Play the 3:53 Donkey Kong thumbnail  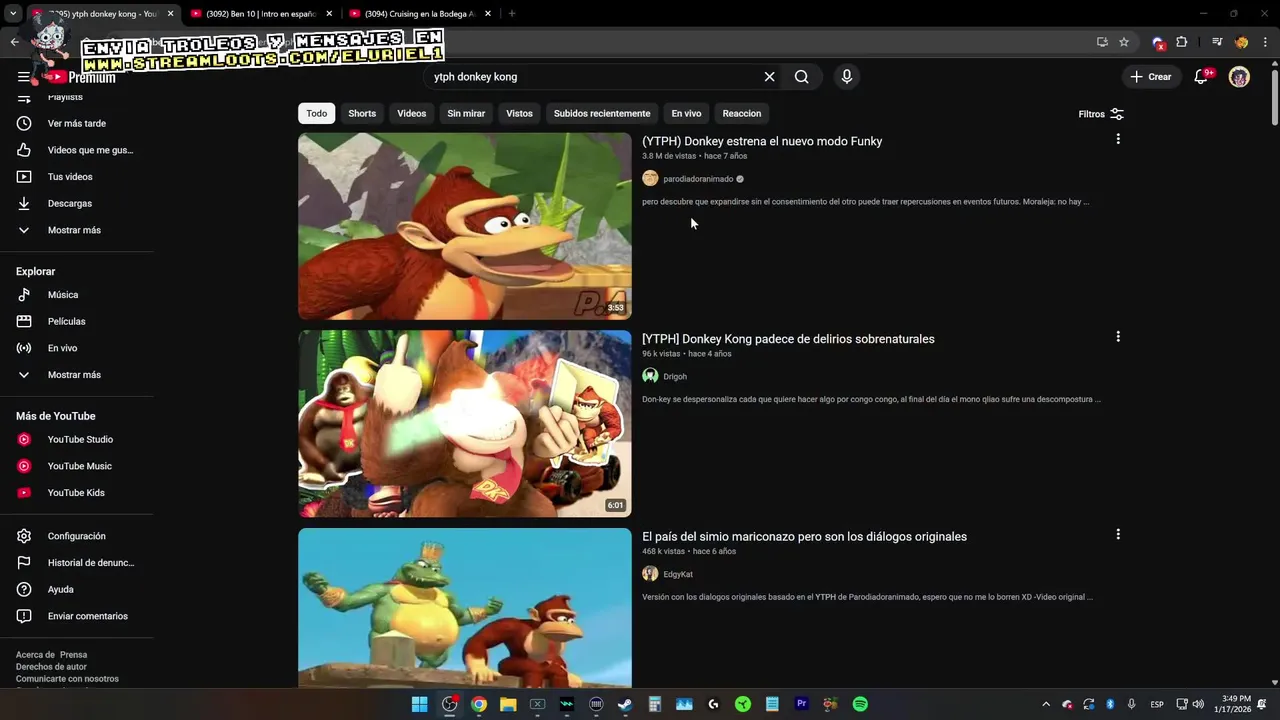point(465,226)
